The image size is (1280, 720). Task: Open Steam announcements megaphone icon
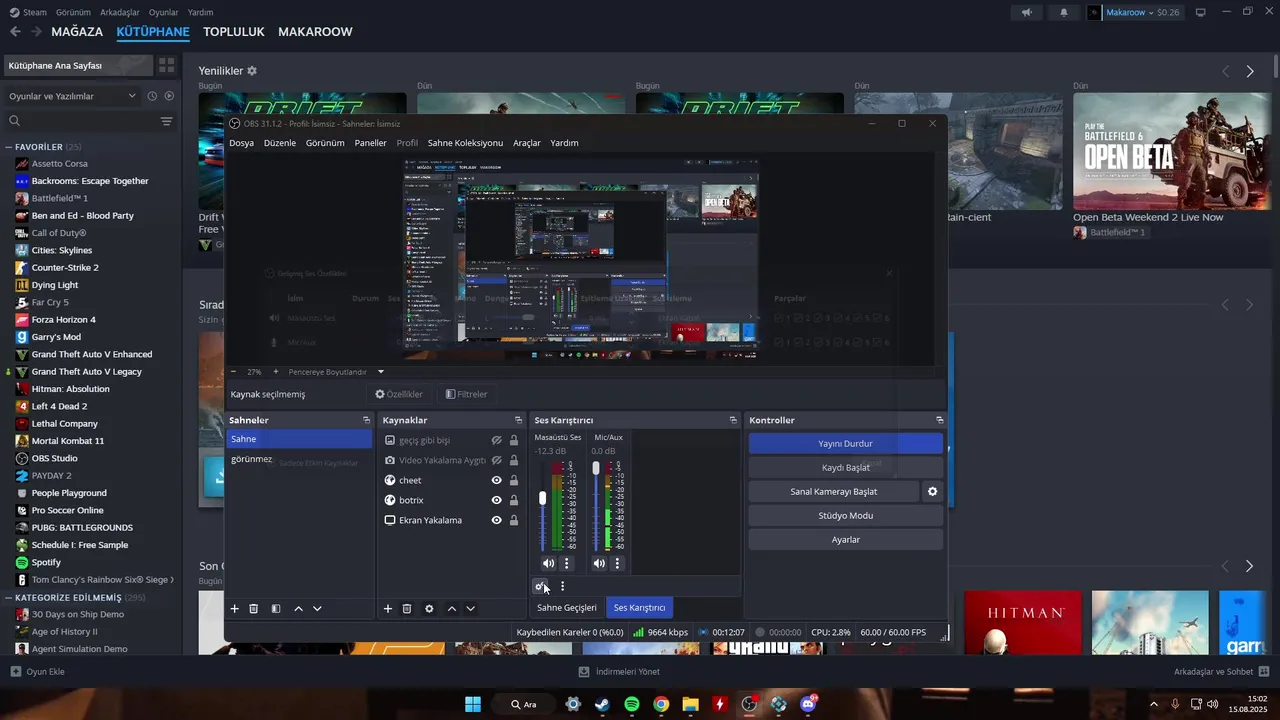tap(1026, 12)
